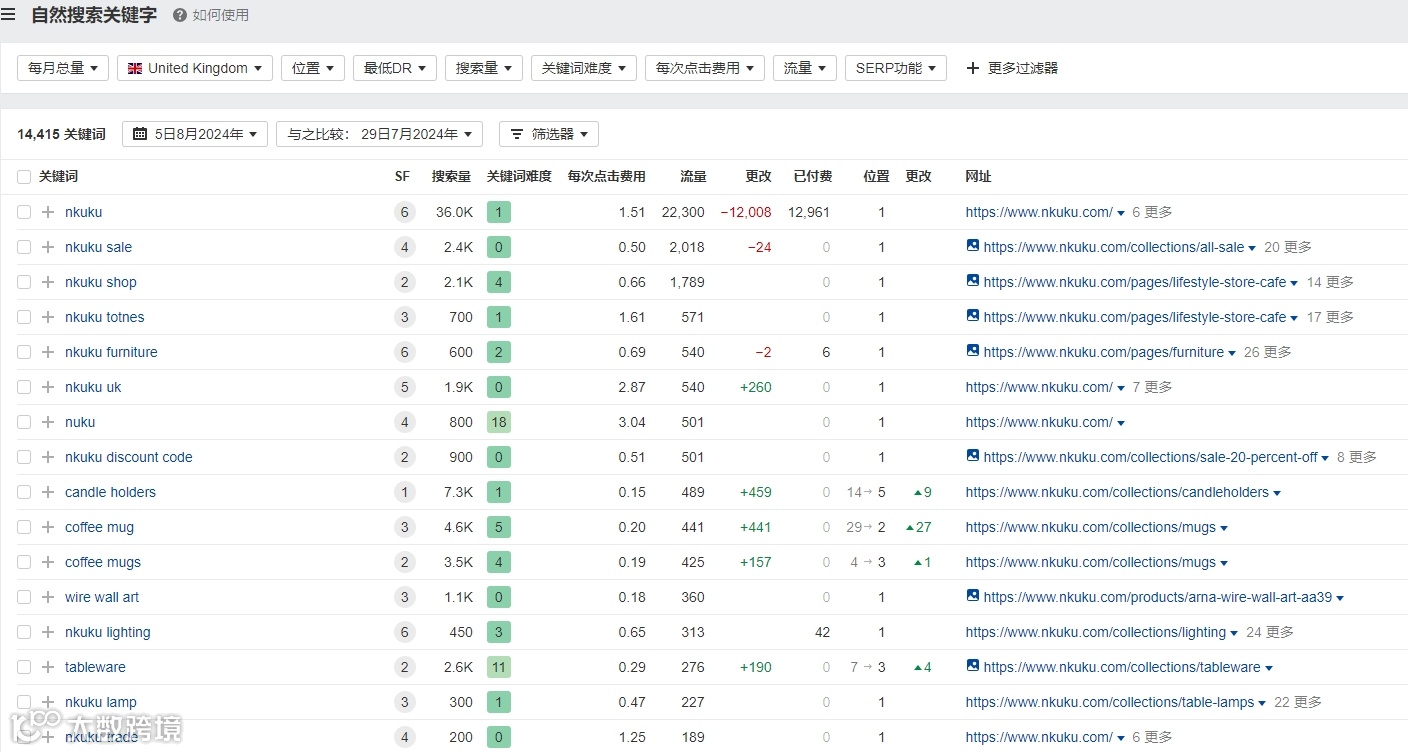Show 20 更多 URLs for nkuku sale
Viewport: 1408px width, 752px height.
tap(1288, 247)
